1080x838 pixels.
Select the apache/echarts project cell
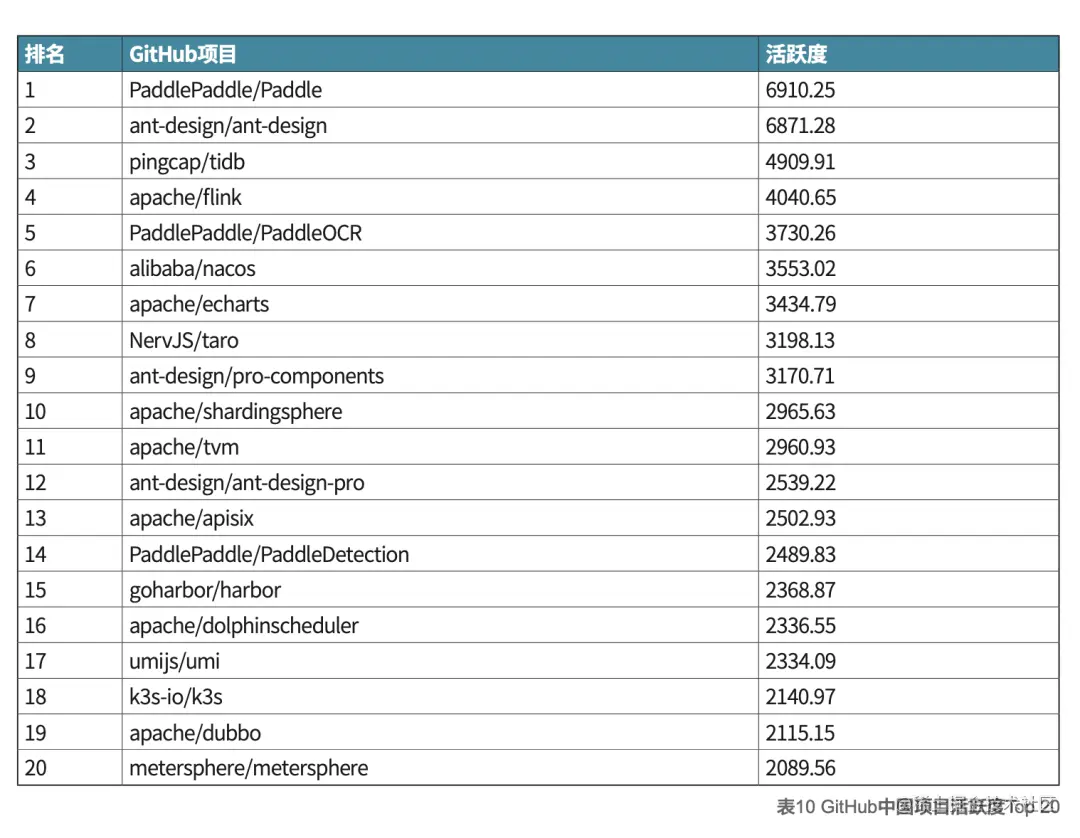(x=440, y=304)
